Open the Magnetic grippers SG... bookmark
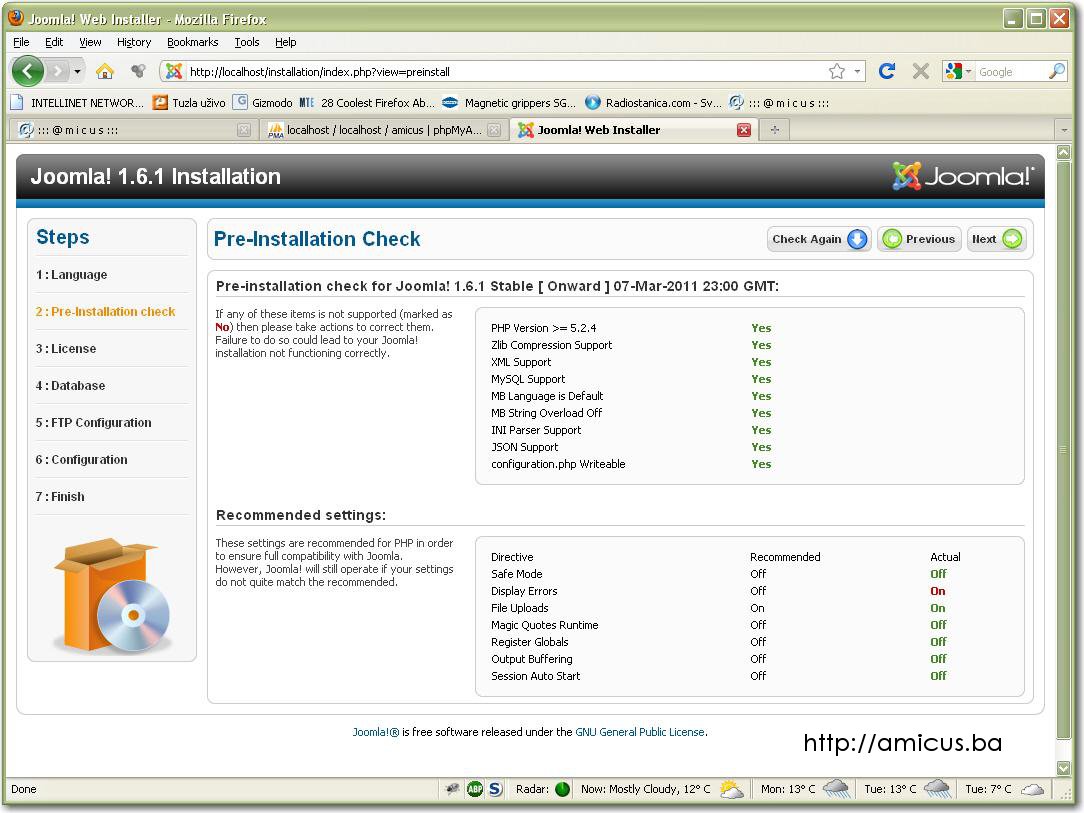Viewport: 1084px width, 813px height. tap(509, 103)
